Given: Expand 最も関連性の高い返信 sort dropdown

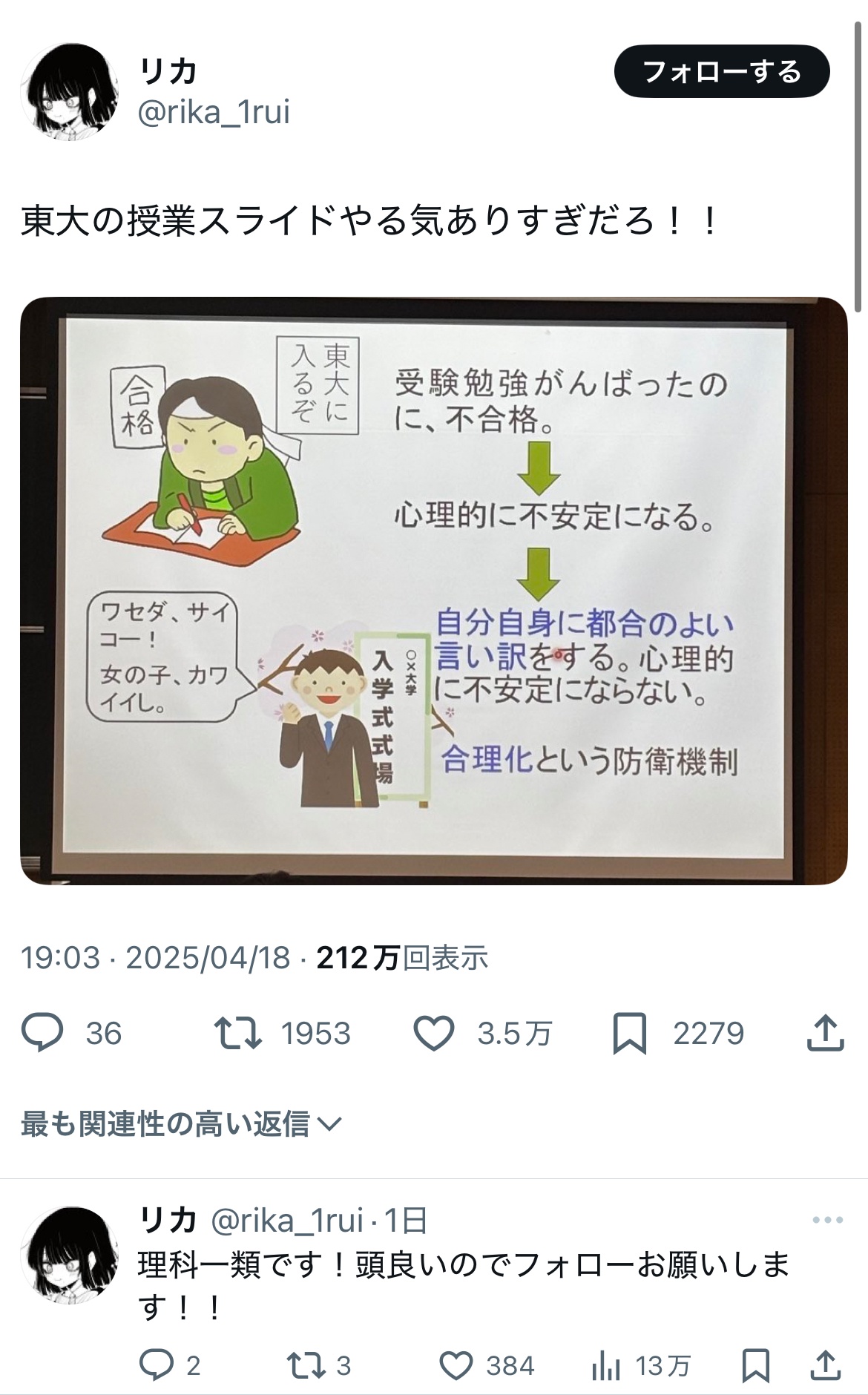Looking at the screenshot, I should point(181,1123).
